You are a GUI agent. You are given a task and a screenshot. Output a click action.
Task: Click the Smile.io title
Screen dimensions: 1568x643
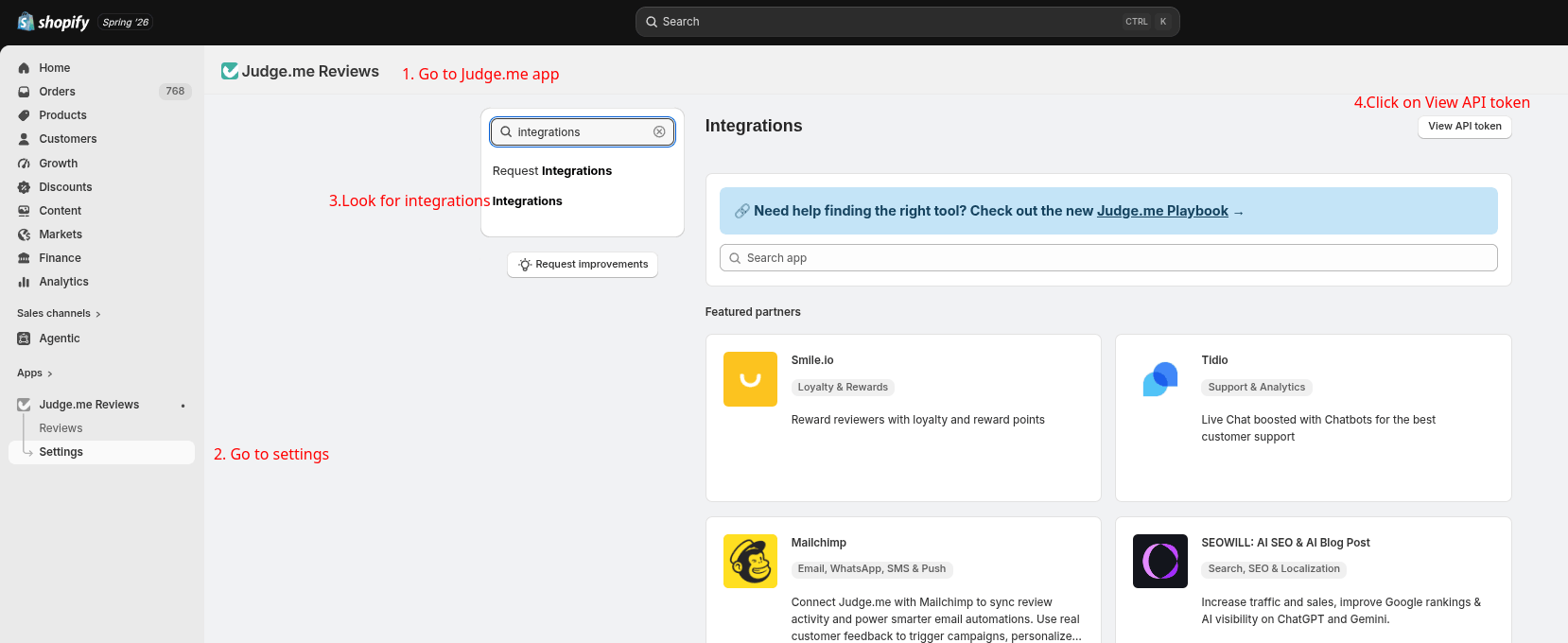812,360
